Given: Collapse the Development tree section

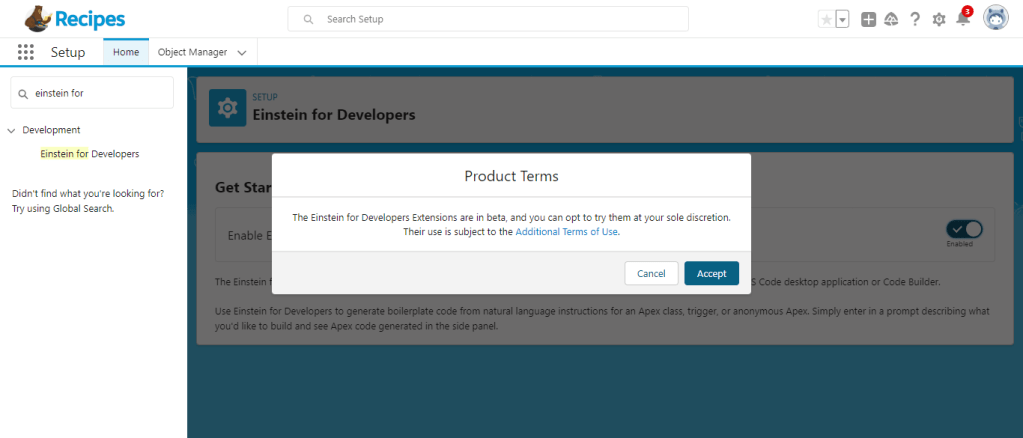Looking at the screenshot, I should [11, 130].
